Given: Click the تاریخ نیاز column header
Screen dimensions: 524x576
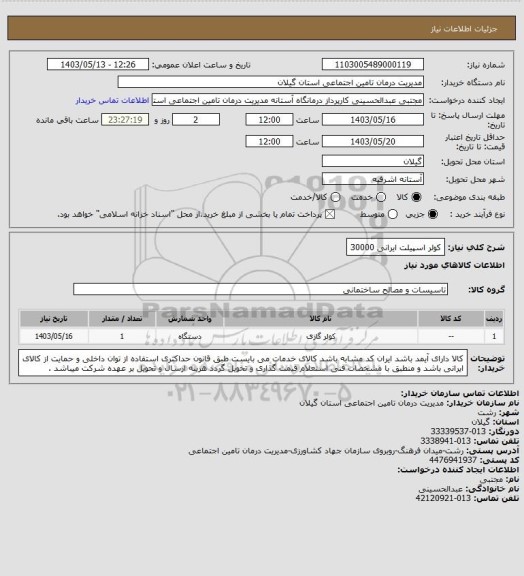Looking at the screenshot, I should 54,318.
